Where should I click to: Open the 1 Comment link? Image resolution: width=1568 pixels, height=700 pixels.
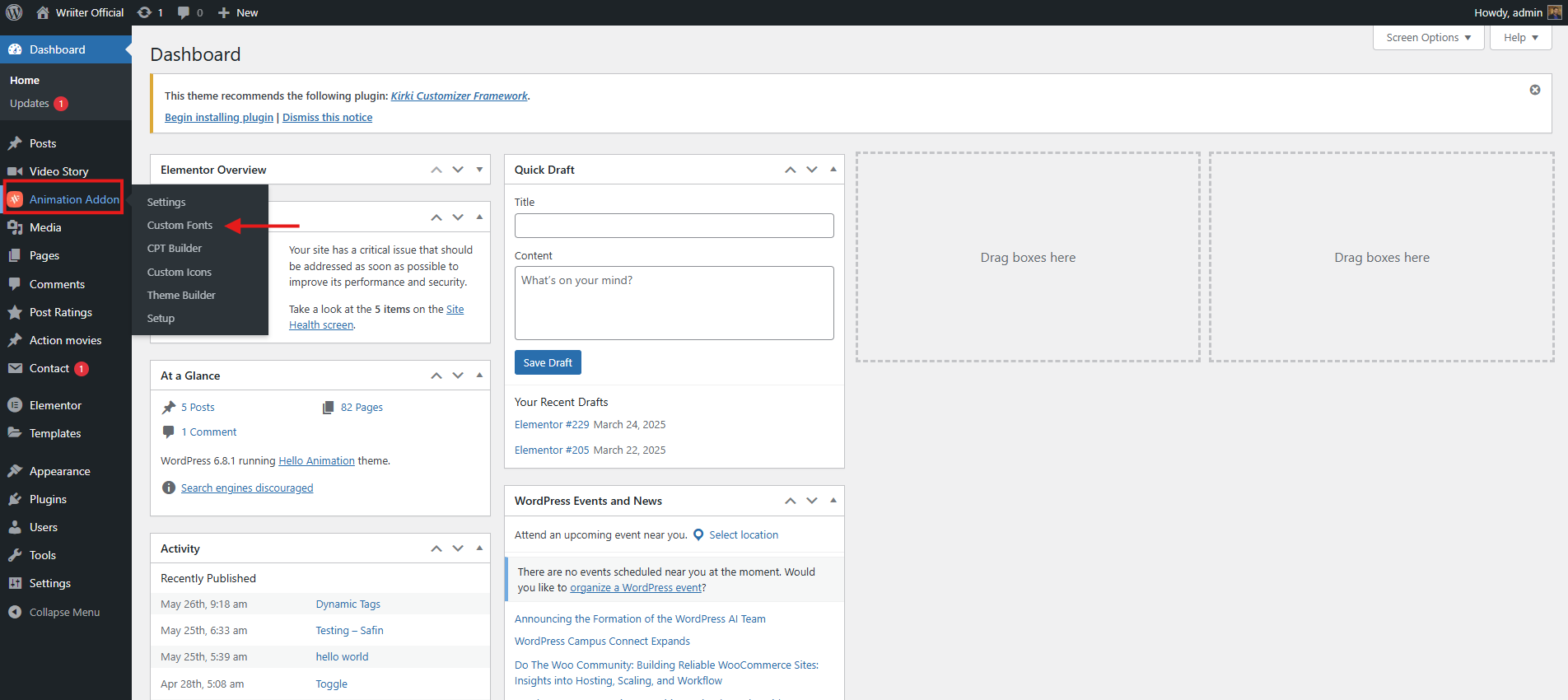(x=209, y=432)
